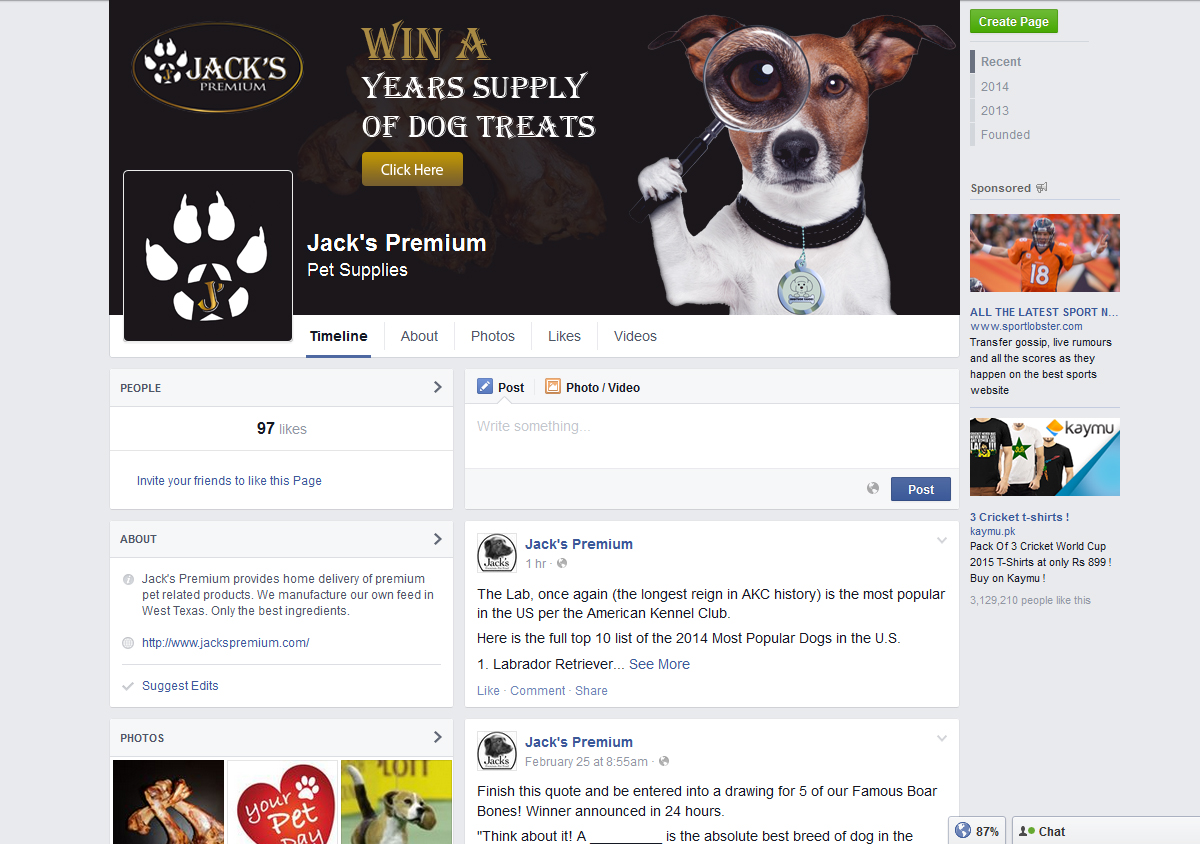The image size is (1200, 844).
Task: Click the Write something text field
Action: tap(712, 436)
